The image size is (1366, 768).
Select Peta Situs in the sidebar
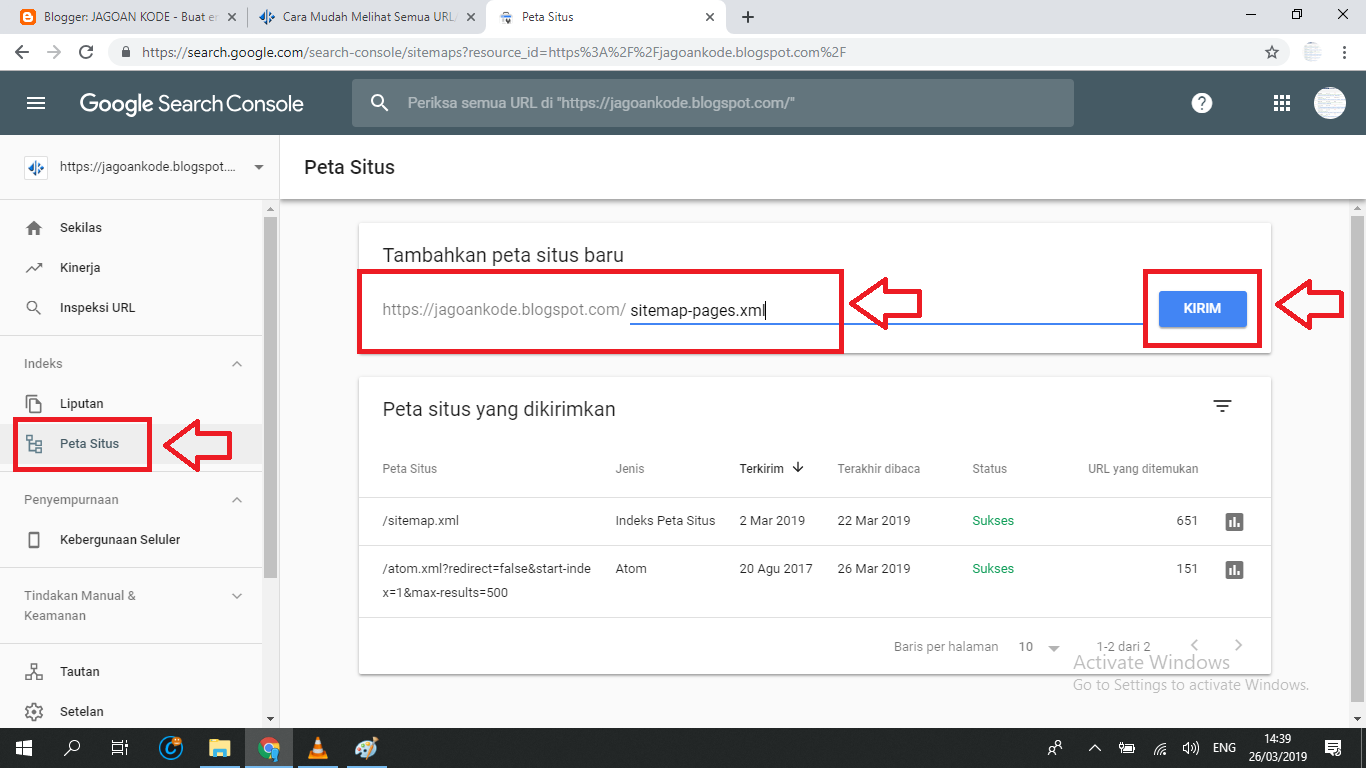tap(131, 444)
